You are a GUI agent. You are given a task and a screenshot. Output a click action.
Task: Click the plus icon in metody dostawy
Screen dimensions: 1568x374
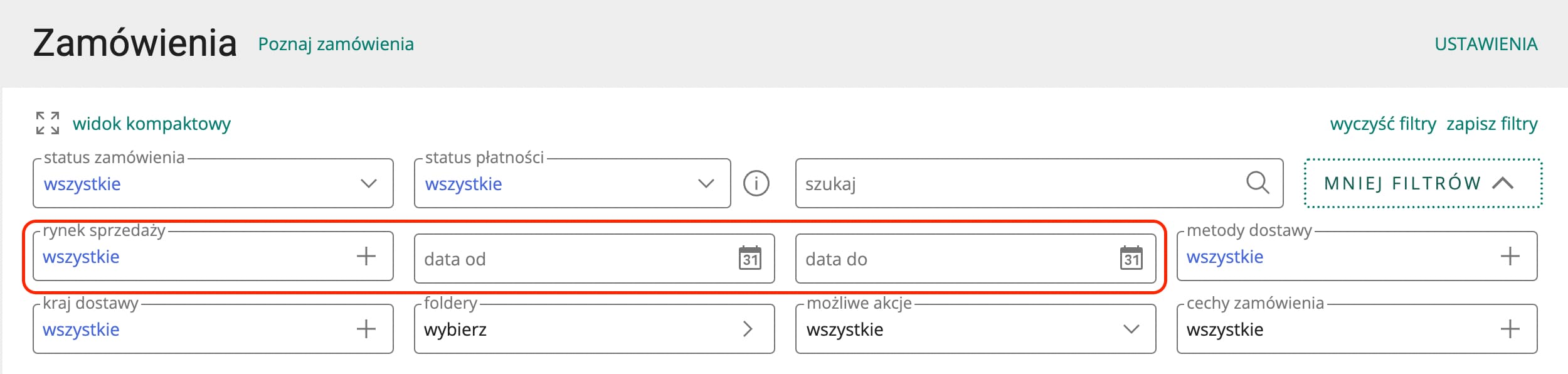tap(1510, 256)
